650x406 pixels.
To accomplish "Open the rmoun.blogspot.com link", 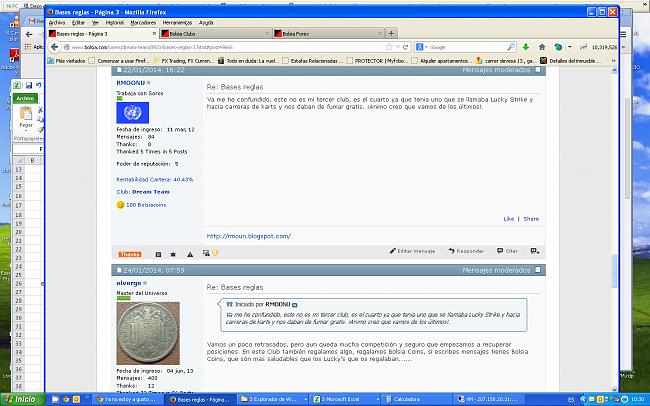I will tap(249, 236).
